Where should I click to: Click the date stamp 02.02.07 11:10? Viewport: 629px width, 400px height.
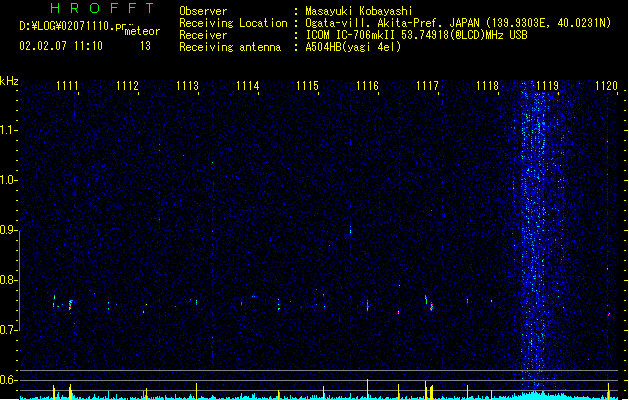[61, 46]
